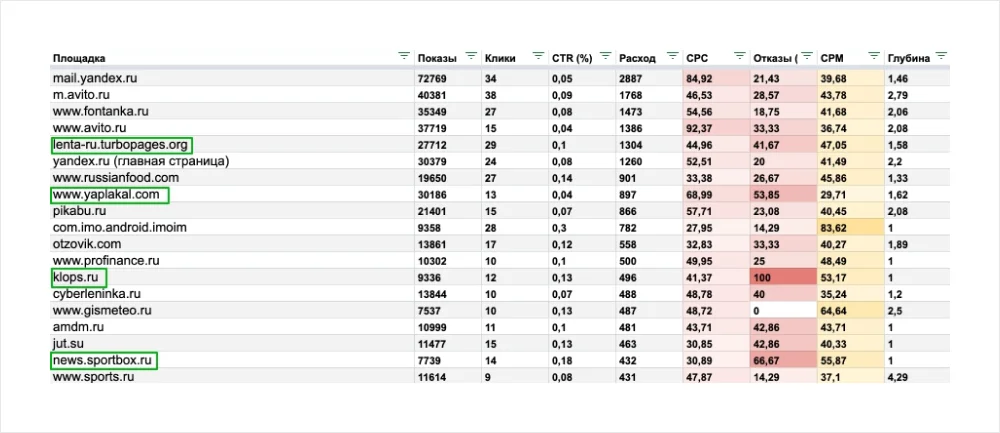This screenshot has width=1000, height=433.
Task: Select the highlighted lenta-ru.turbopages.org cell
Action: pyautogui.click(x=121, y=145)
